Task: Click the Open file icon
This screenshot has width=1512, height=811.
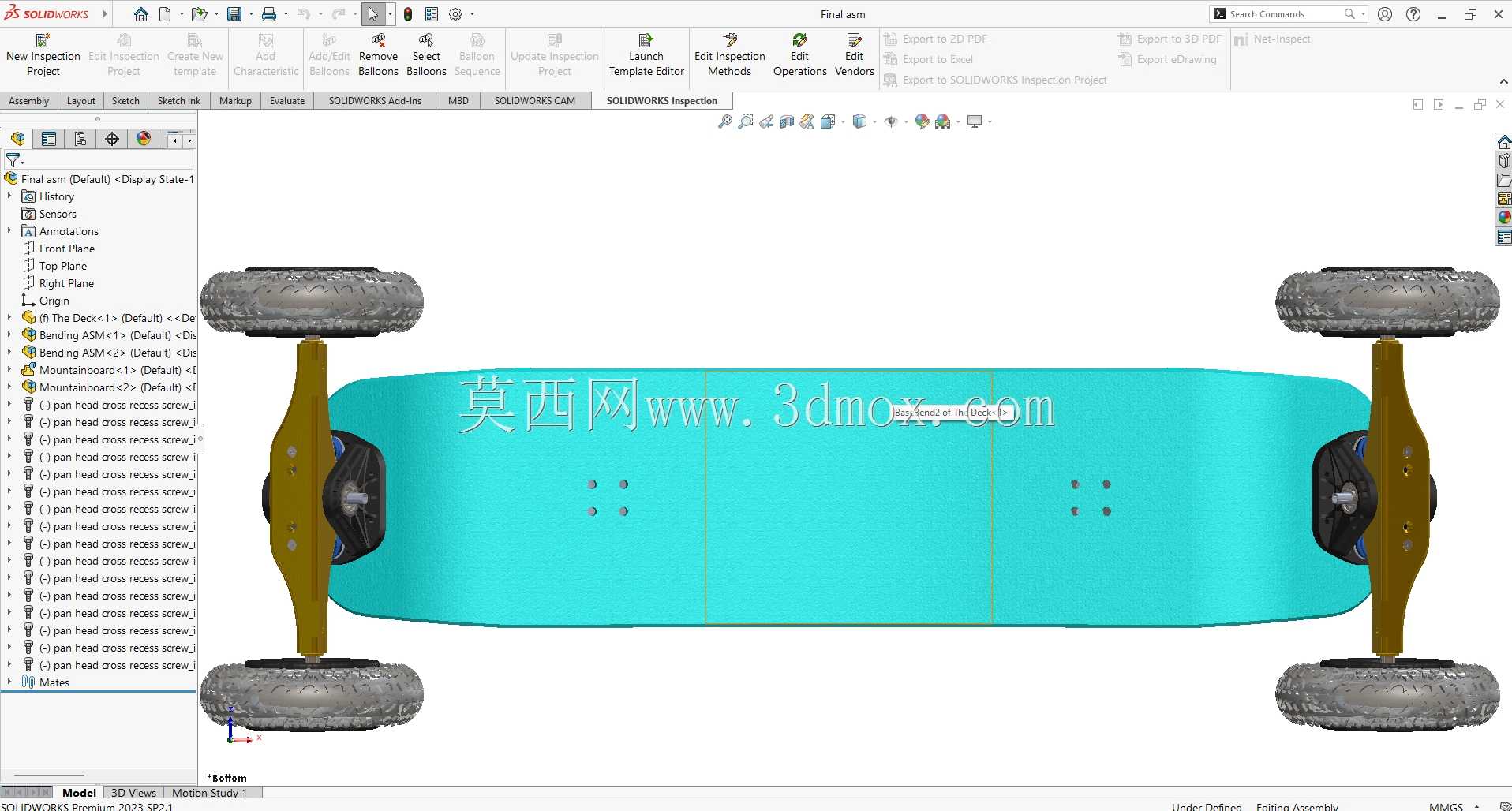Action: click(x=199, y=14)
